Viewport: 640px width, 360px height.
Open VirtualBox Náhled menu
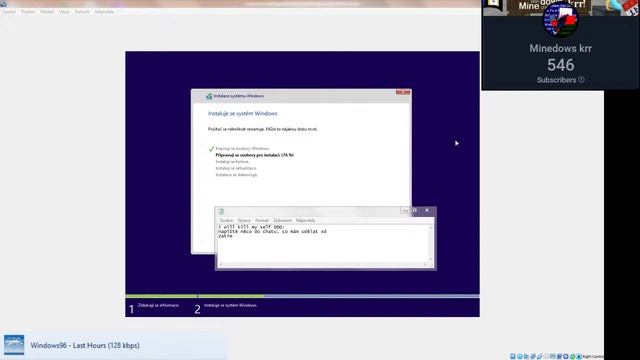(47, 12)
